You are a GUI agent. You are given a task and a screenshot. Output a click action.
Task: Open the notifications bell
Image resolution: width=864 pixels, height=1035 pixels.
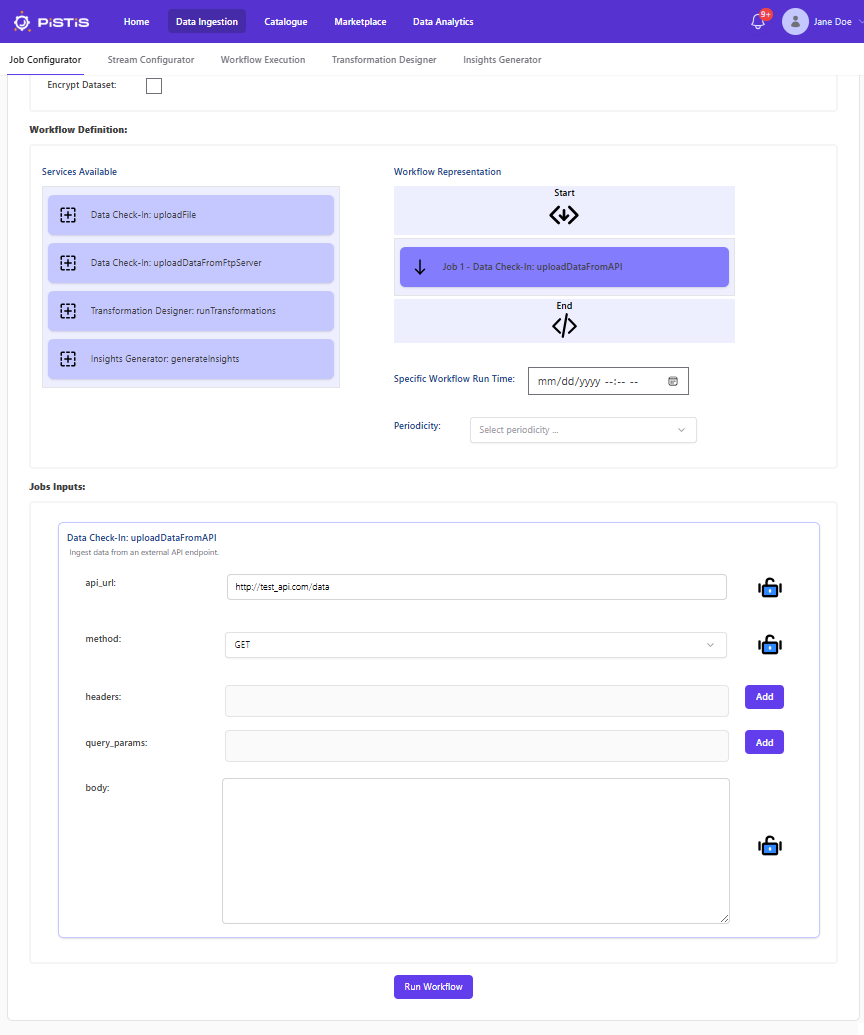[x=758, y=22]
